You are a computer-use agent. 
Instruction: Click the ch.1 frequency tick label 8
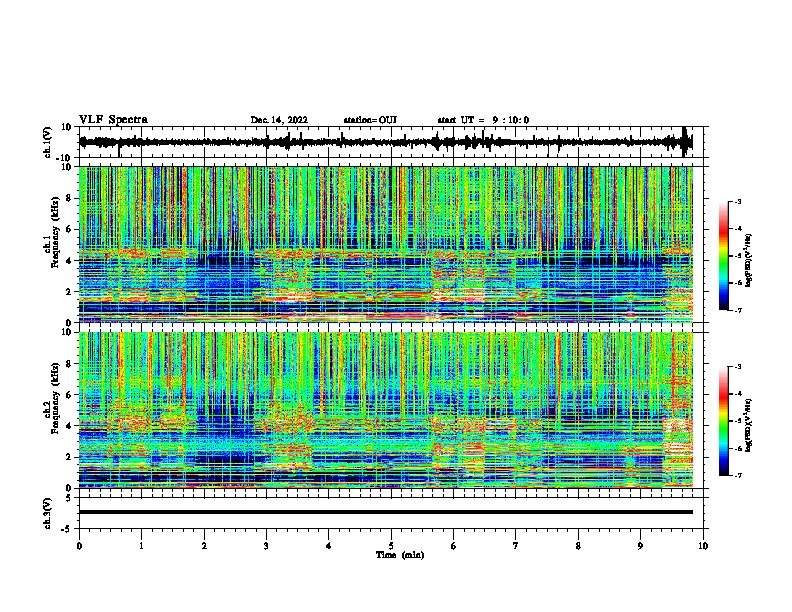[x=70, y=198]
